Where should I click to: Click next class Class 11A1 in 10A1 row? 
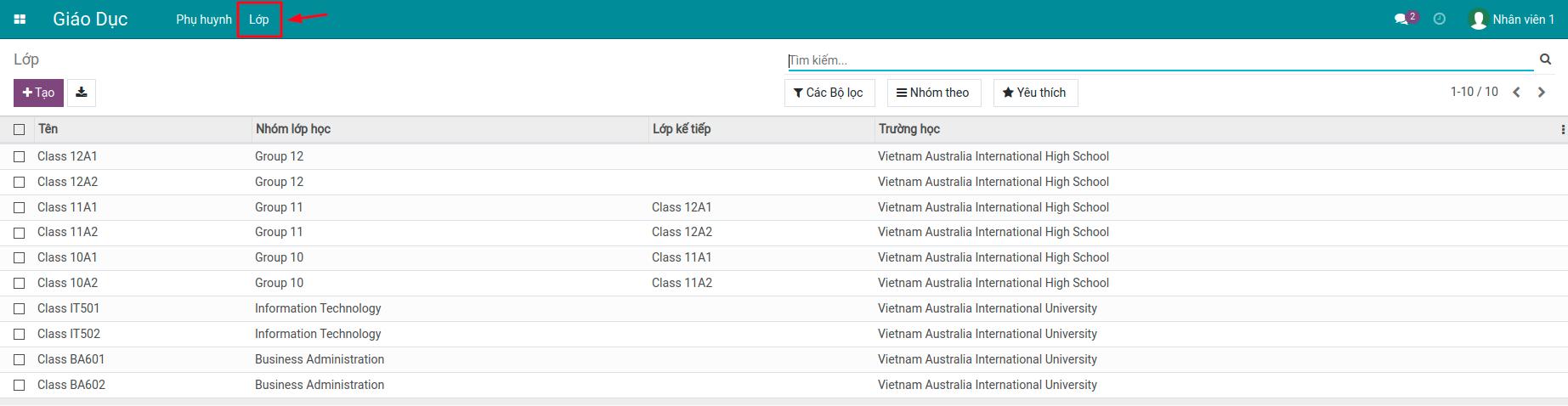click(x=682, y=257)
